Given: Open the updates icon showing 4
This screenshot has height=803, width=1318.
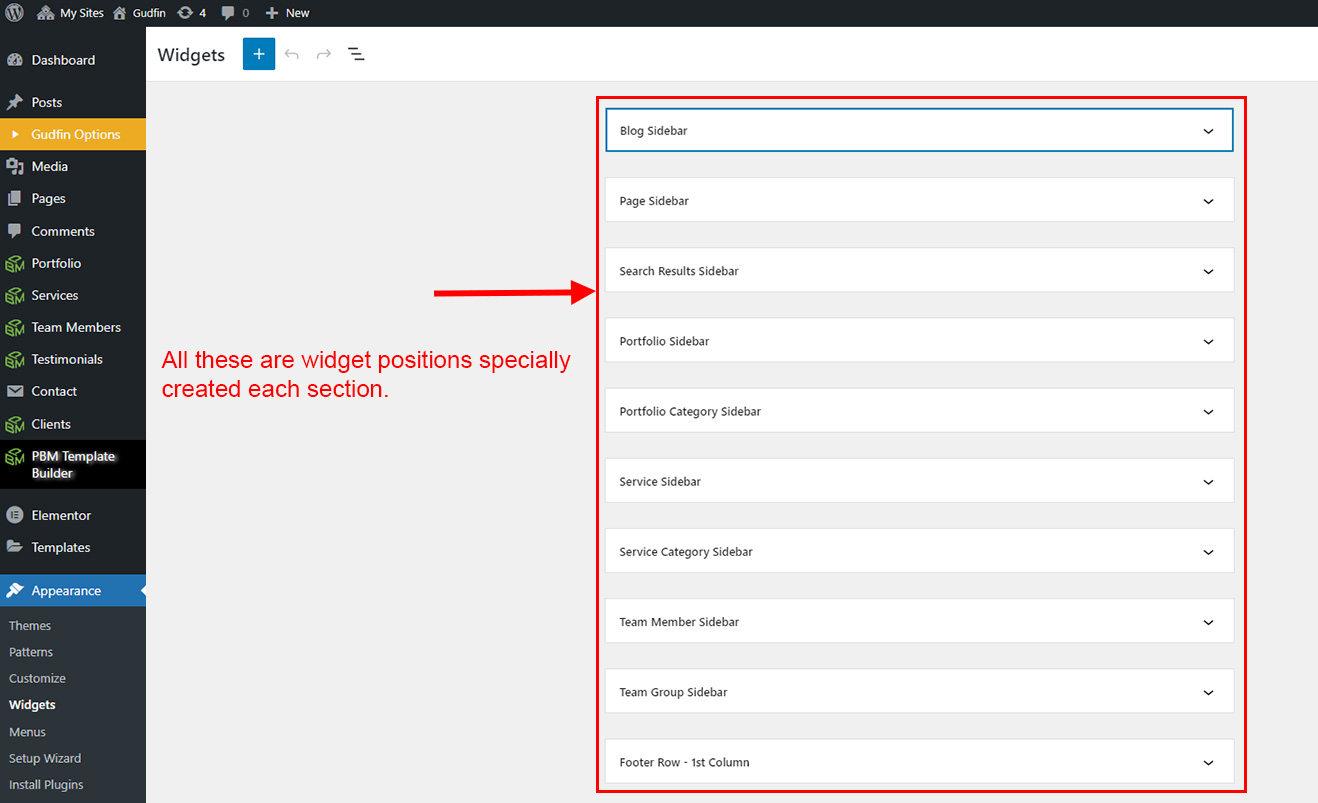Looking at the screenshot, I should (x=191, y=13).
